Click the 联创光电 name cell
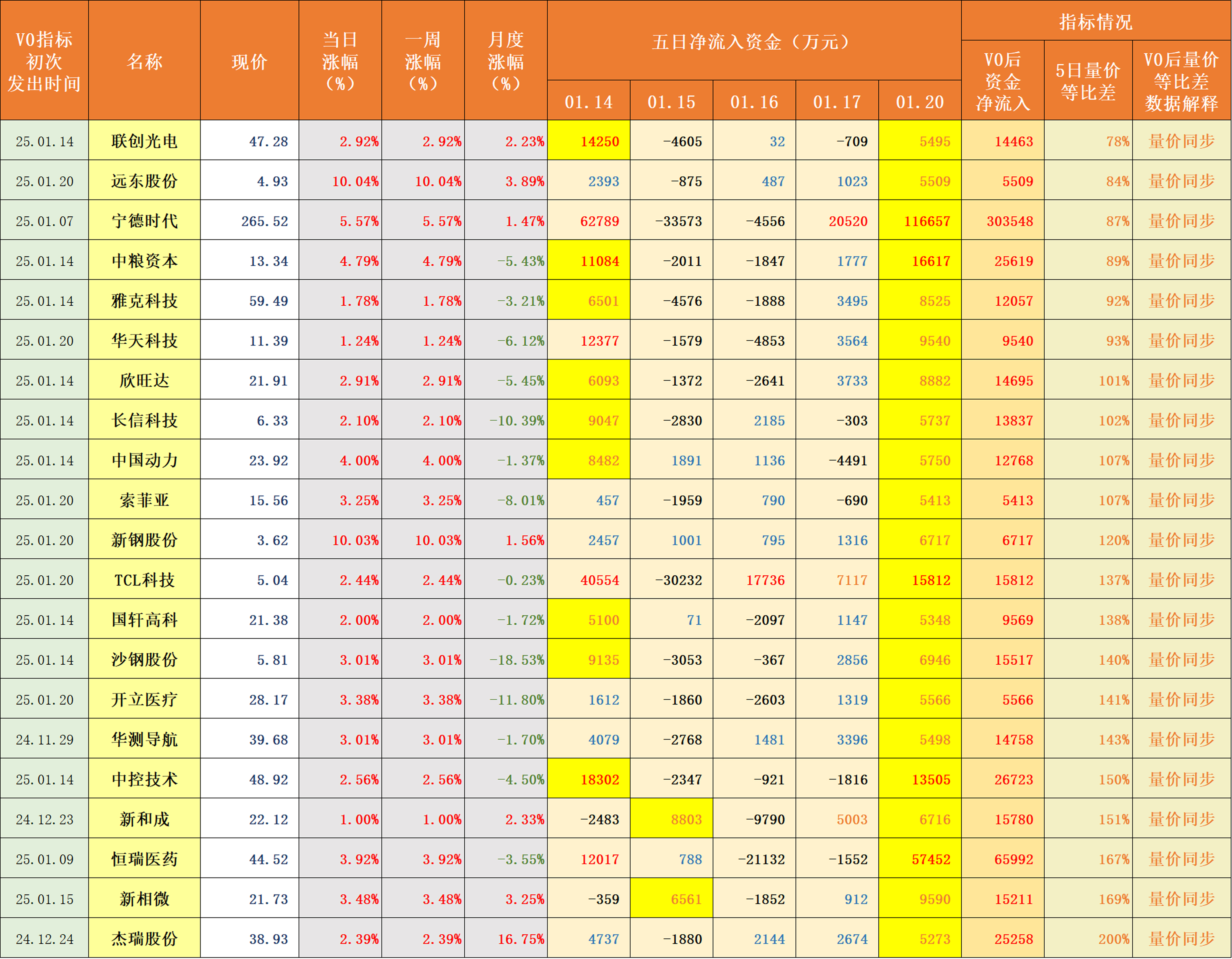Image resolution: width=1232 pixels, height=959 pixels. (144, 141)
